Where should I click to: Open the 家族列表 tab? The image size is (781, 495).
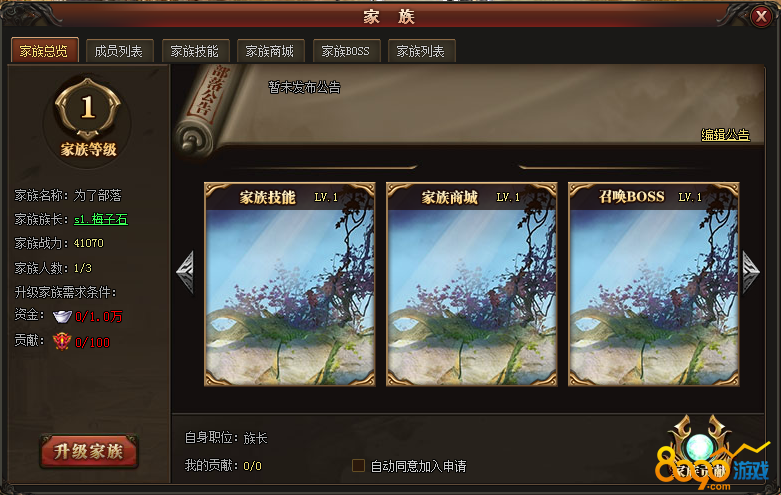pos(421,51)
